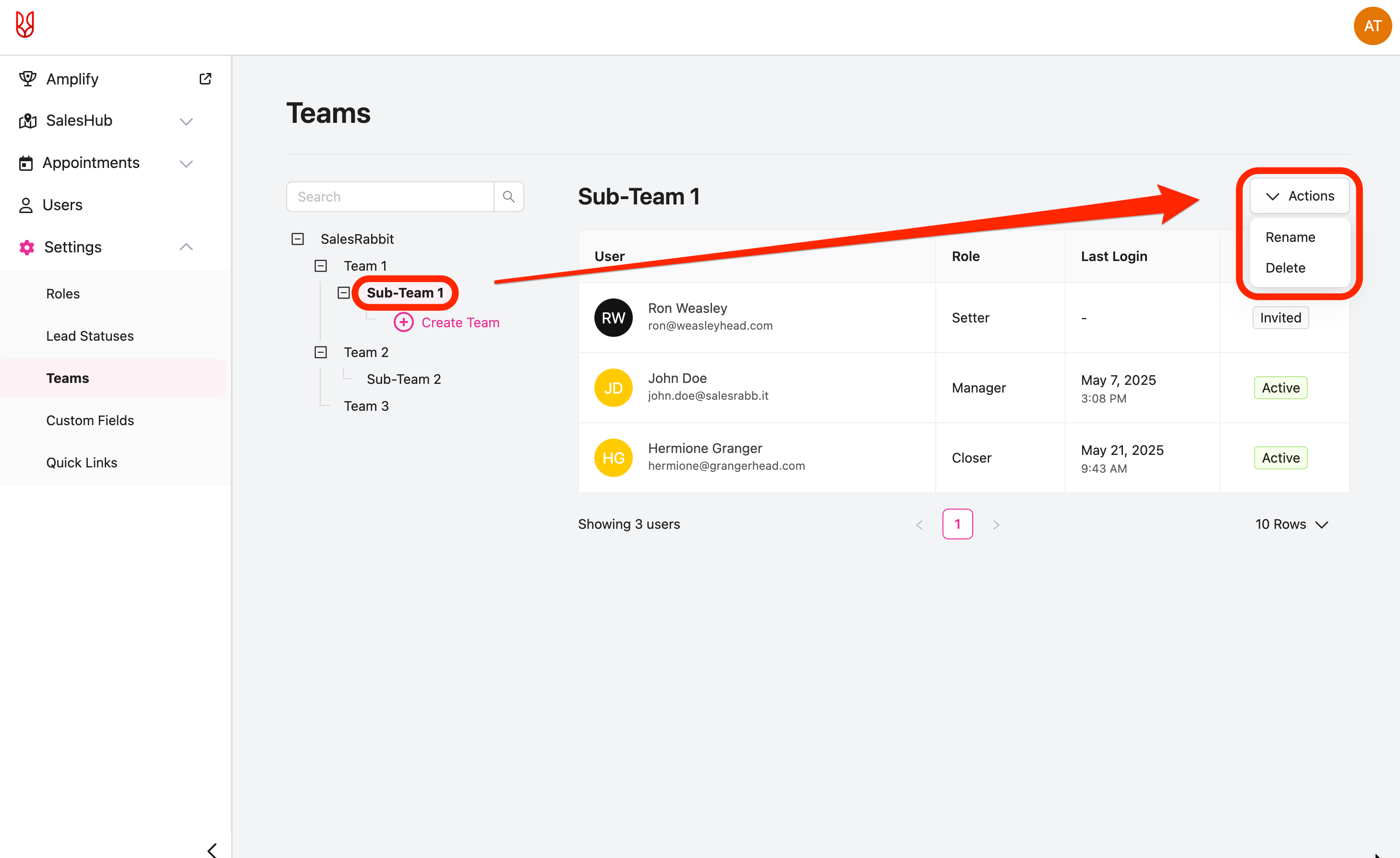Click the SalesRabbit logo icon
Screen dimensions: 1400x858
25,25
